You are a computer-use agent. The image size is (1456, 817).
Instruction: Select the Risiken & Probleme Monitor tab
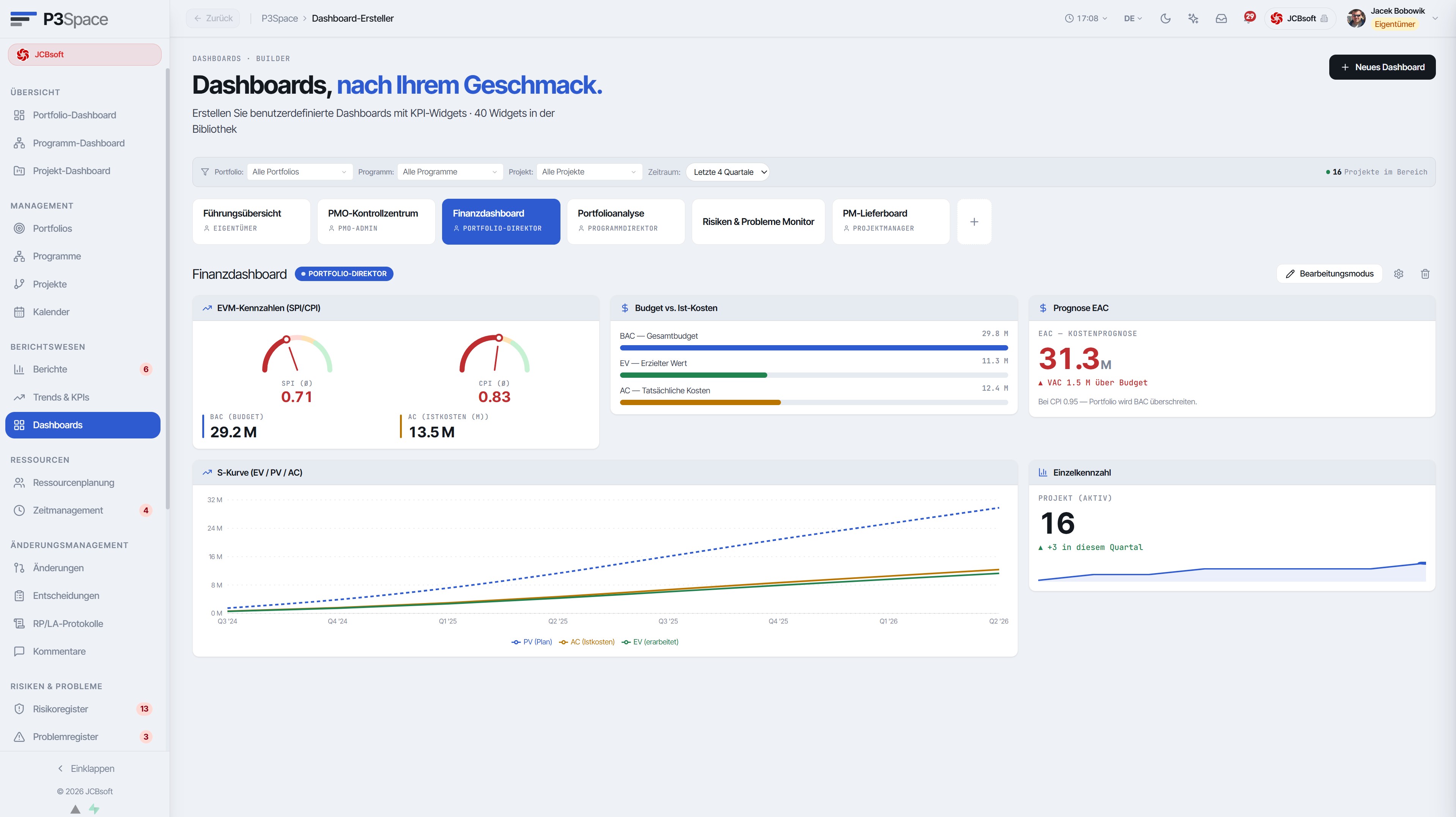(x=759, y=222)
